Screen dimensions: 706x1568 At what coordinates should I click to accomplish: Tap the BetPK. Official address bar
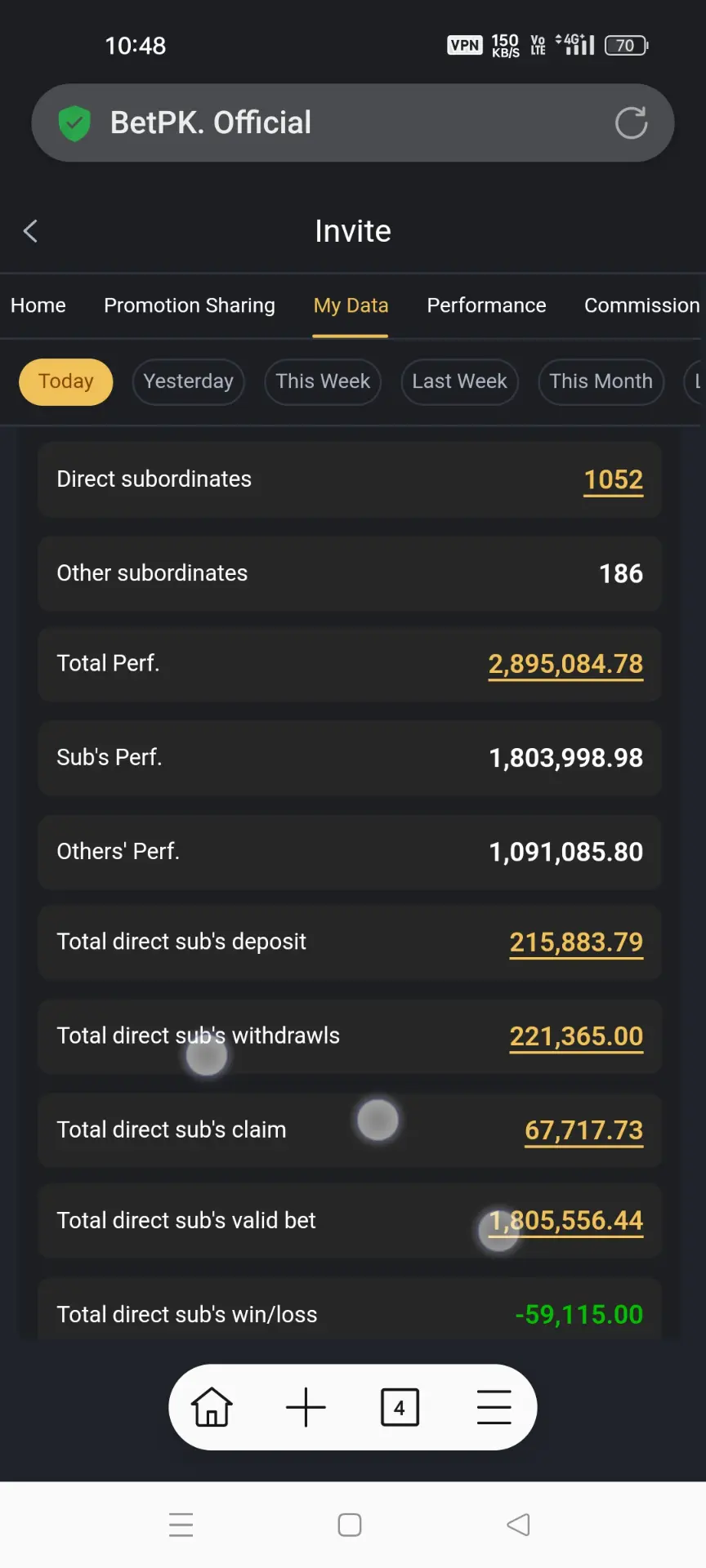(353, 122)
